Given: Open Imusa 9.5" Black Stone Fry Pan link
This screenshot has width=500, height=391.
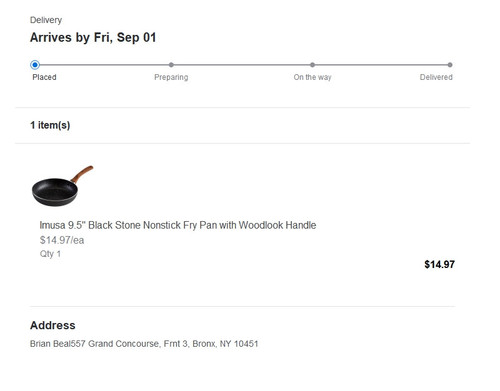Looking at the screenshot, I should [178, 225].
